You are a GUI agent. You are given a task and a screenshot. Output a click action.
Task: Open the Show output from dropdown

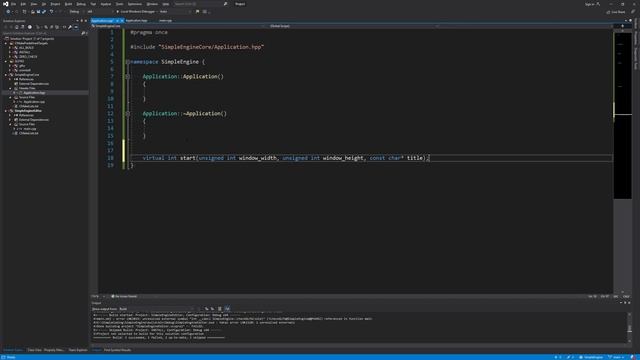pos(155,309)
